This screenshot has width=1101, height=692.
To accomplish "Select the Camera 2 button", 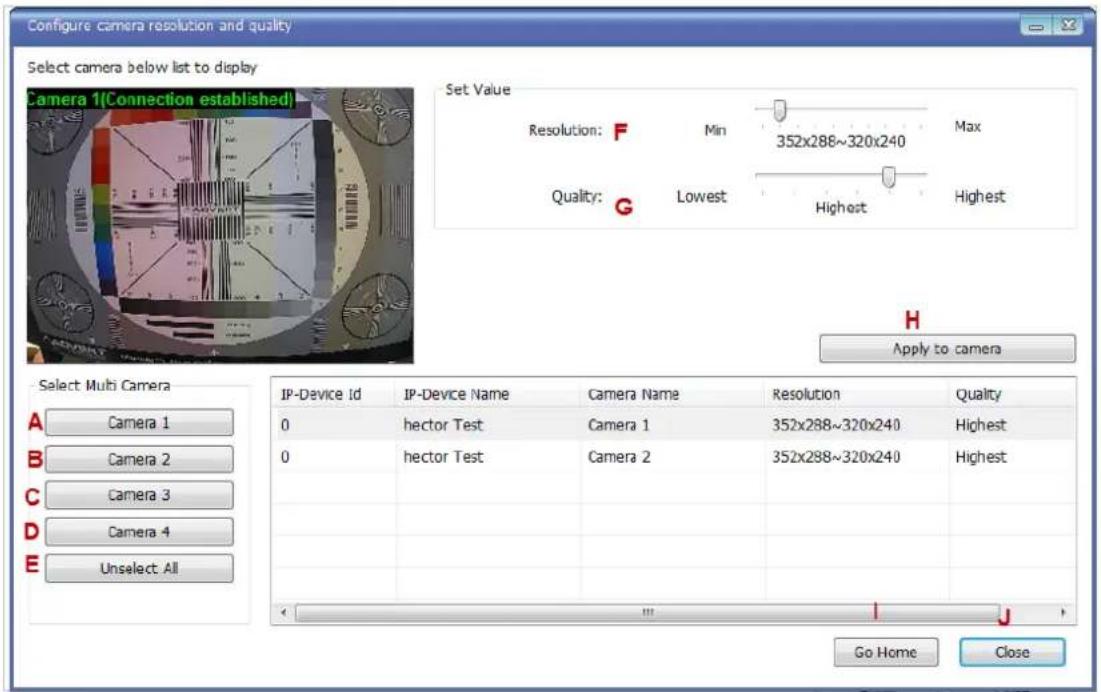I will click(x=139, y=459).
